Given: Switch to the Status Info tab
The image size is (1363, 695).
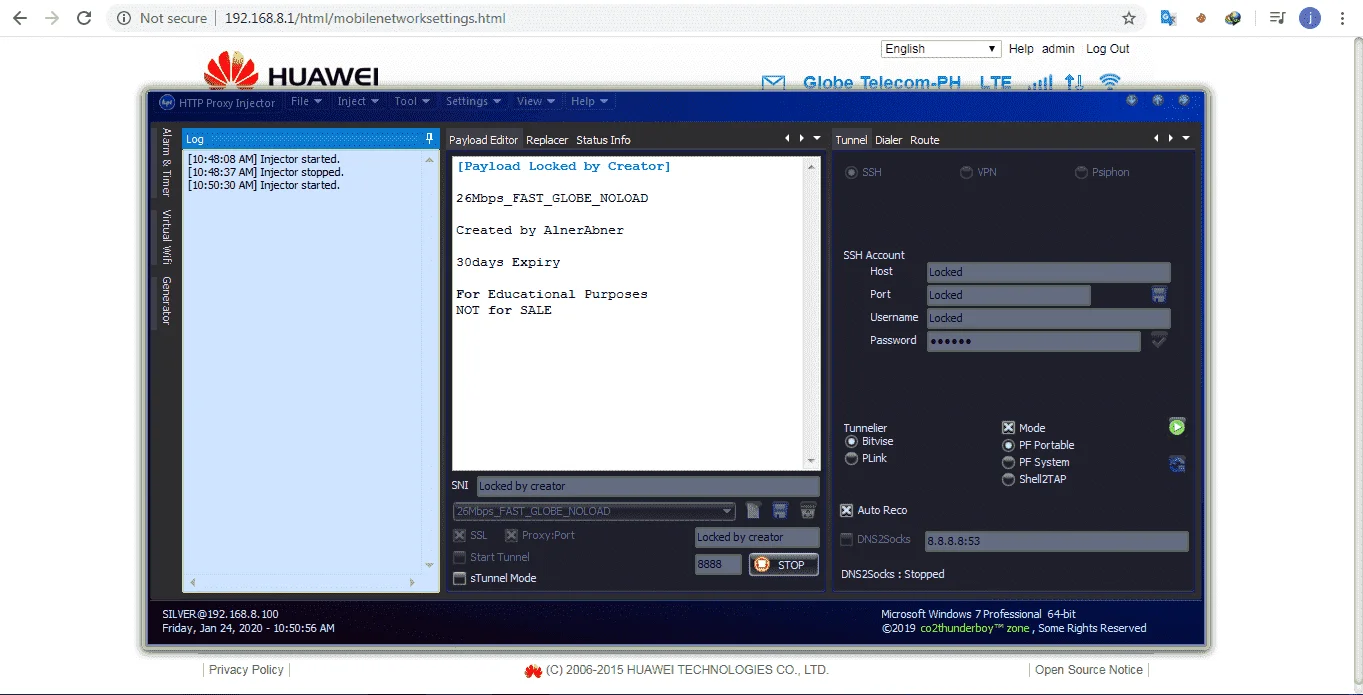Looking at the screenshot, I should point(603,140).
